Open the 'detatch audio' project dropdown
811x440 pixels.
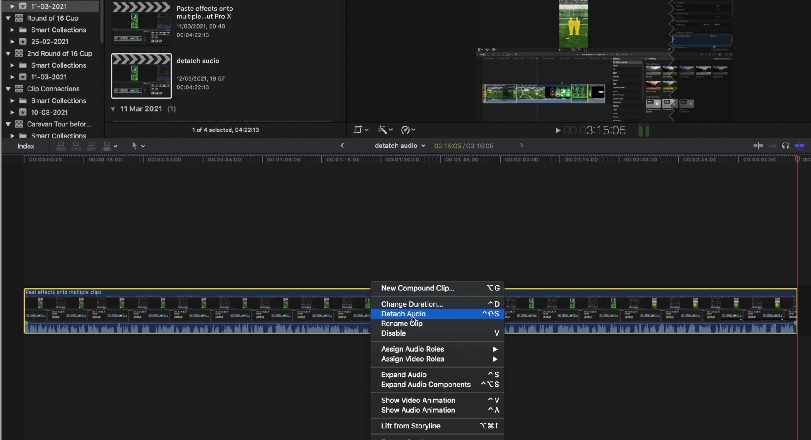(399, 146)
